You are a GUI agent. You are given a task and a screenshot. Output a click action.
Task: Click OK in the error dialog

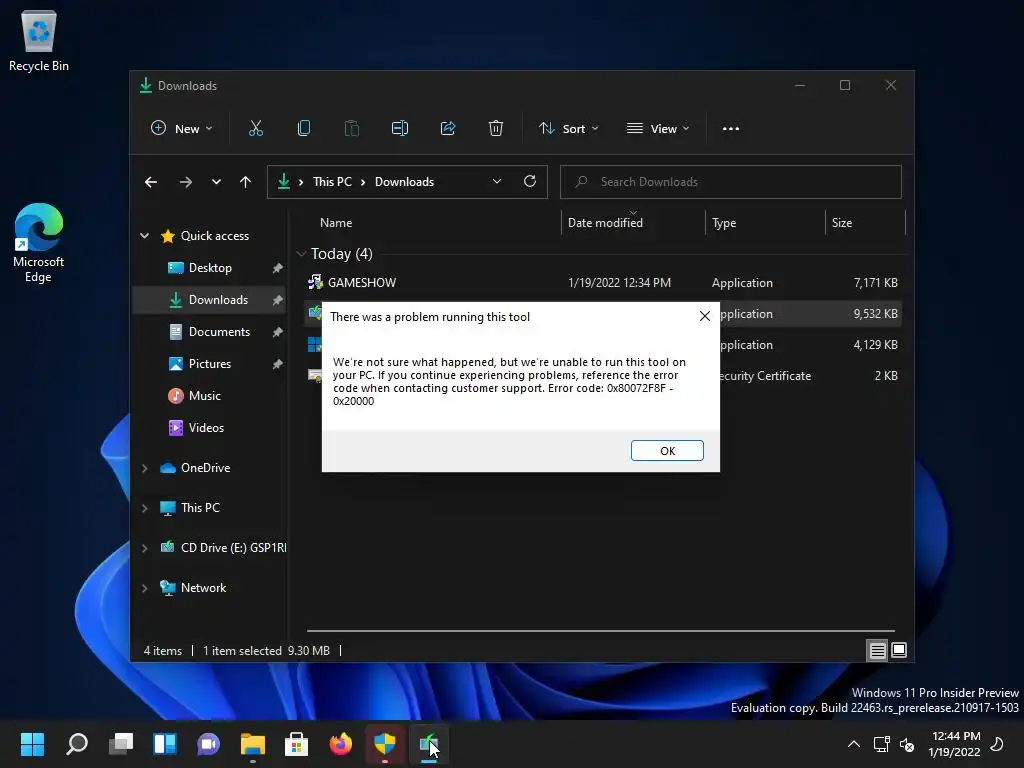pyautogui.click(x=667, y=451)
